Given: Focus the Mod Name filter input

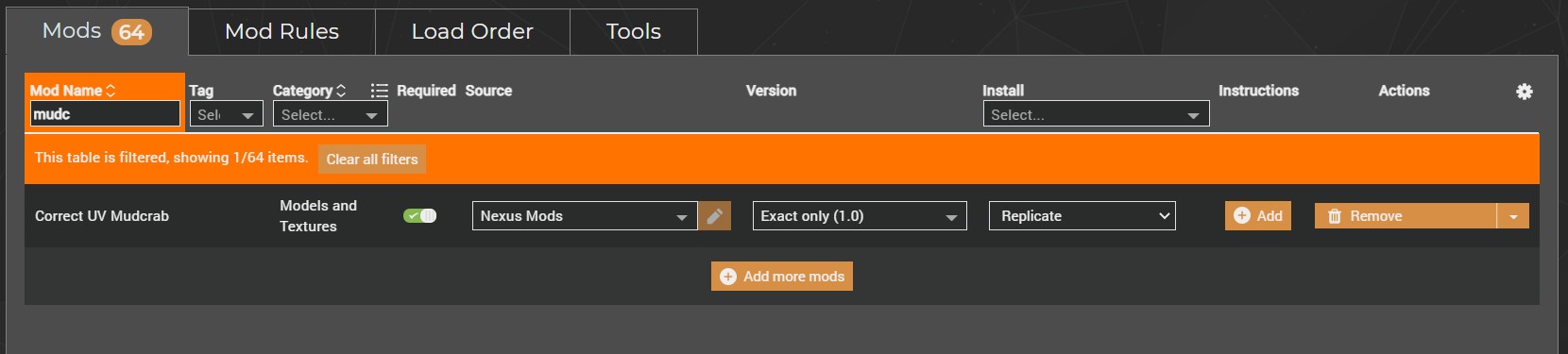Looking at the screenshot, I should point(105,114).
